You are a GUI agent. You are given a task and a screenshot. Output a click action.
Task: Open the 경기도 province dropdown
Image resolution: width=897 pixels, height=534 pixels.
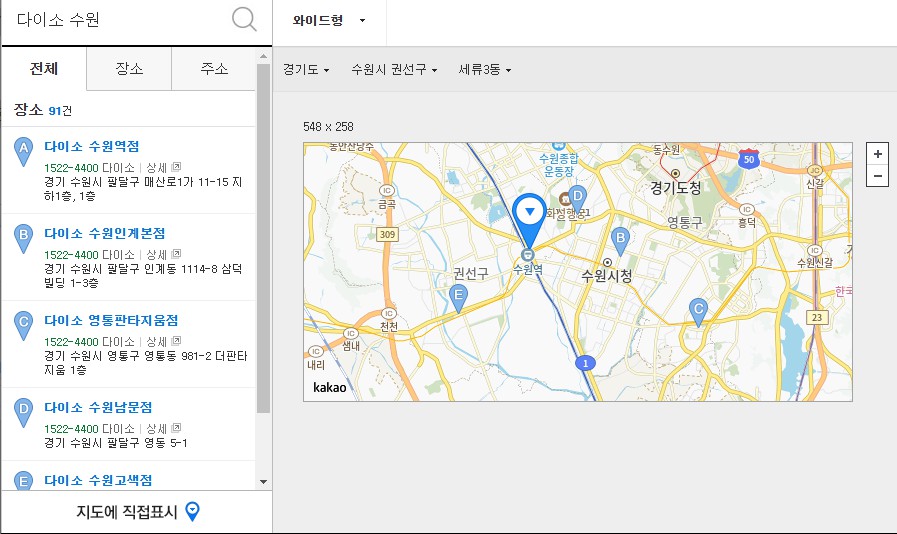307,69
